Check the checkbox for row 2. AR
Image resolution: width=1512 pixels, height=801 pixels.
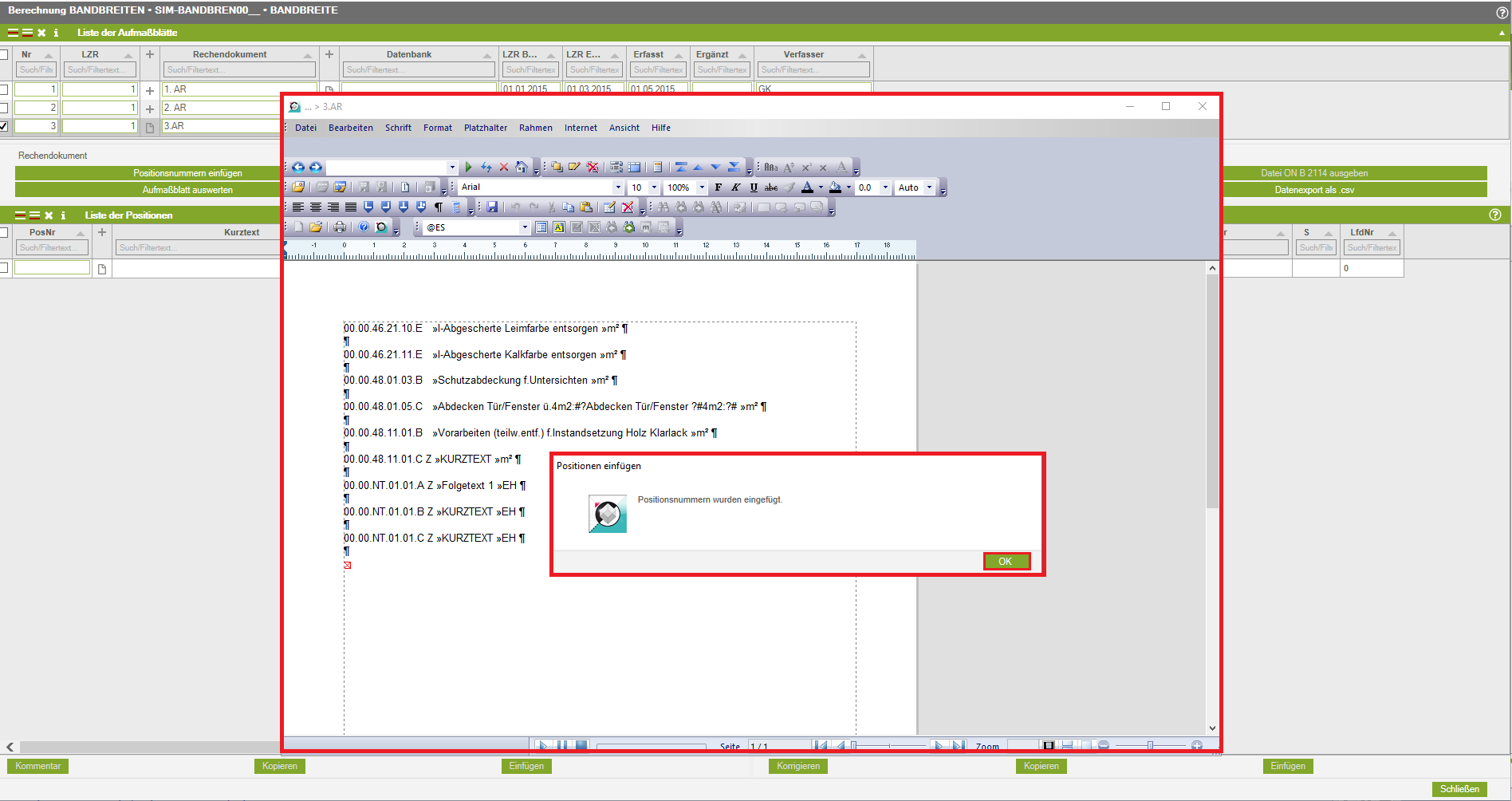click(x=4, y=108)
